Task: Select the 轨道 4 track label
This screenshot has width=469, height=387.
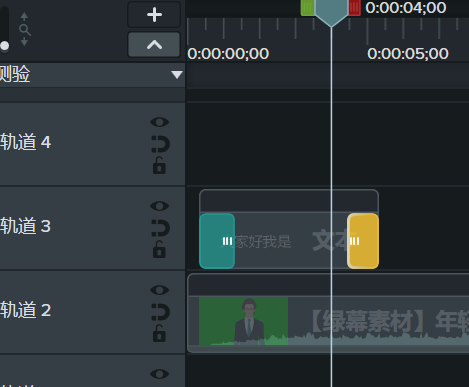Action: [x=25, y=142]
